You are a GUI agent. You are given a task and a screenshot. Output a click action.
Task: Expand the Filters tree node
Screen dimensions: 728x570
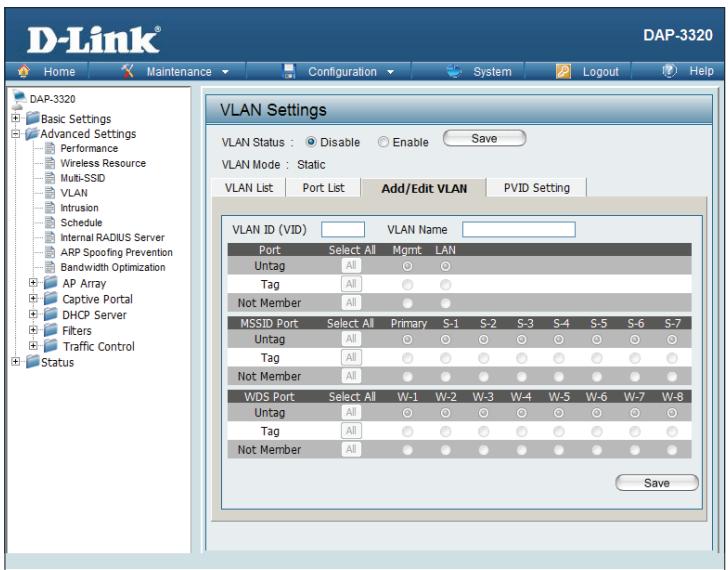click(33, 330)
